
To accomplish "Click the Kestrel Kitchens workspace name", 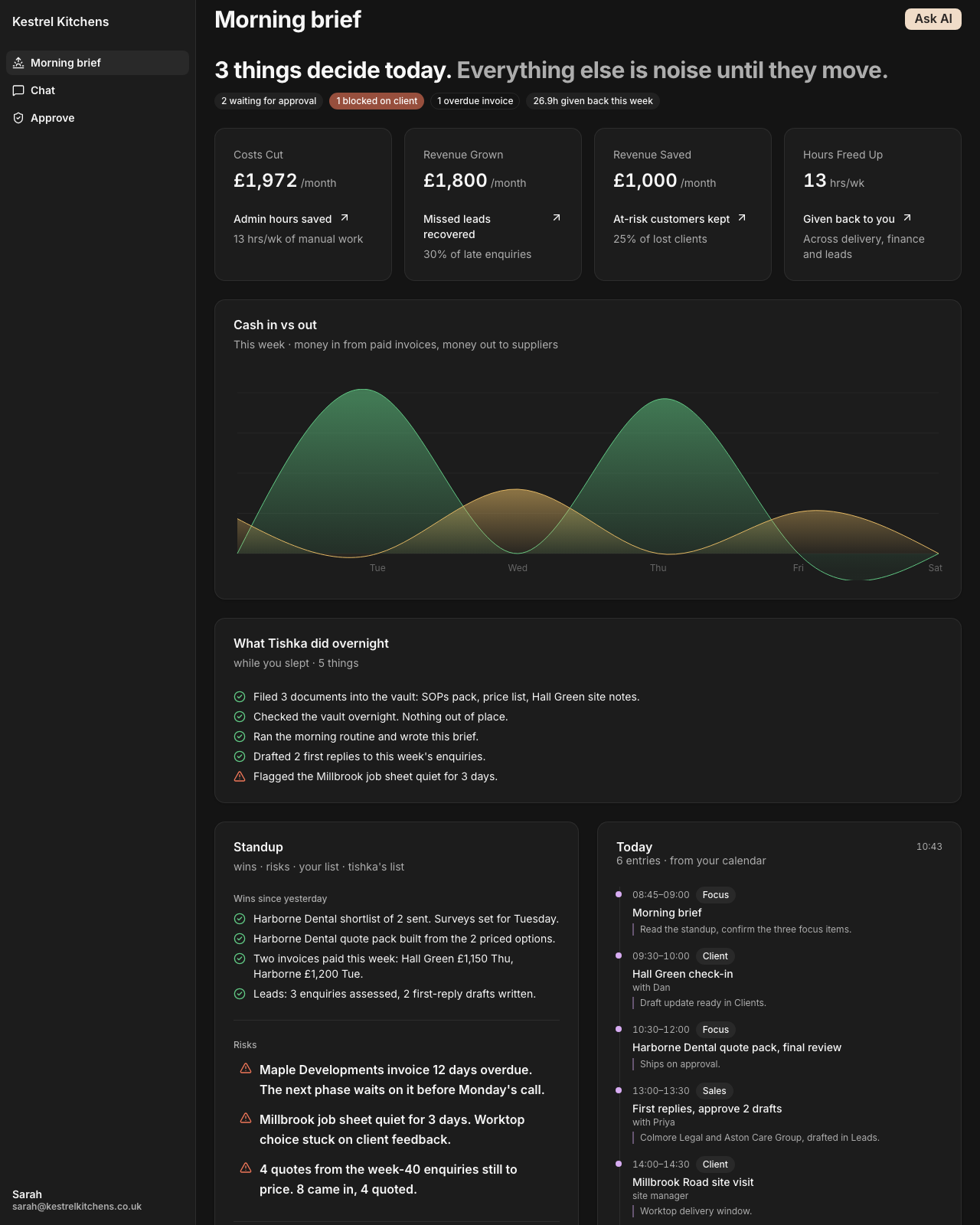I will coord(60,21).
